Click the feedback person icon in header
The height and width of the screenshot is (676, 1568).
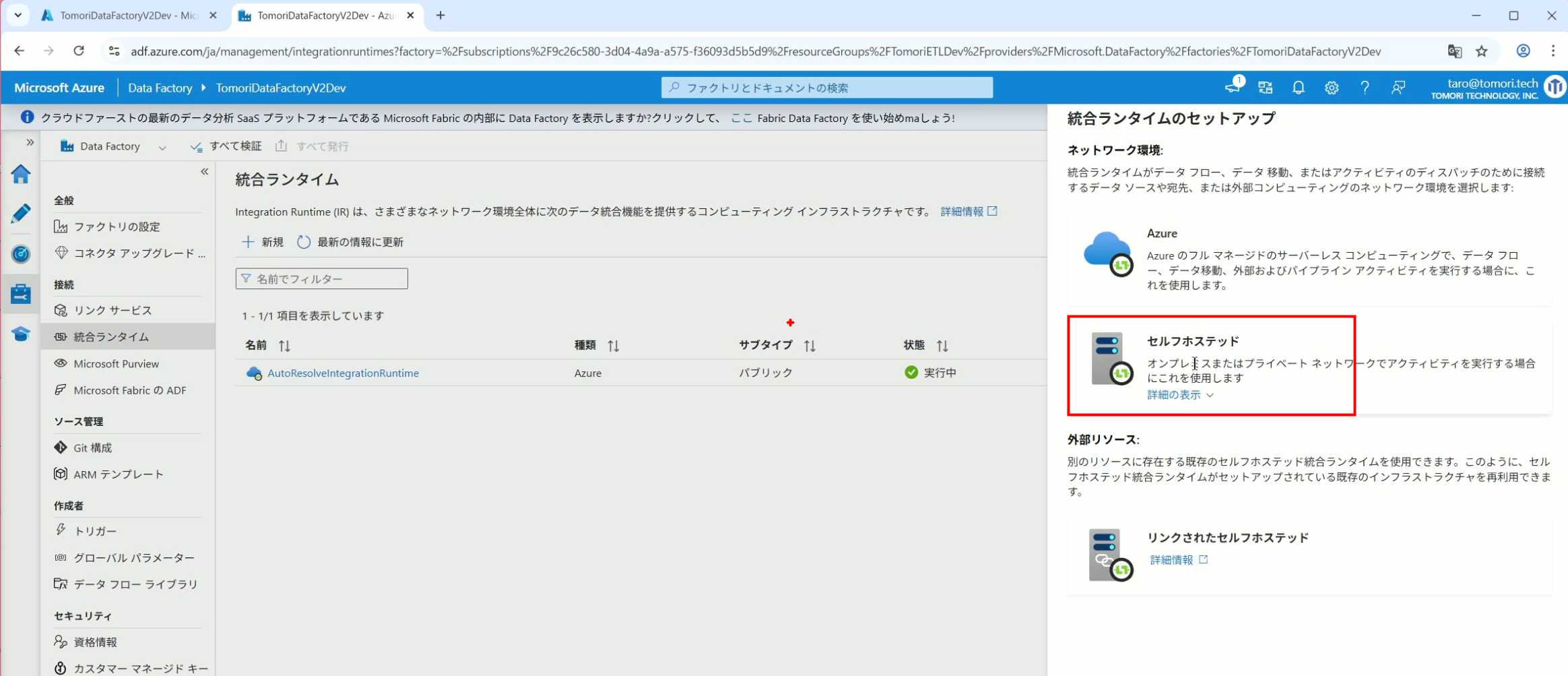click(1398, 88)
